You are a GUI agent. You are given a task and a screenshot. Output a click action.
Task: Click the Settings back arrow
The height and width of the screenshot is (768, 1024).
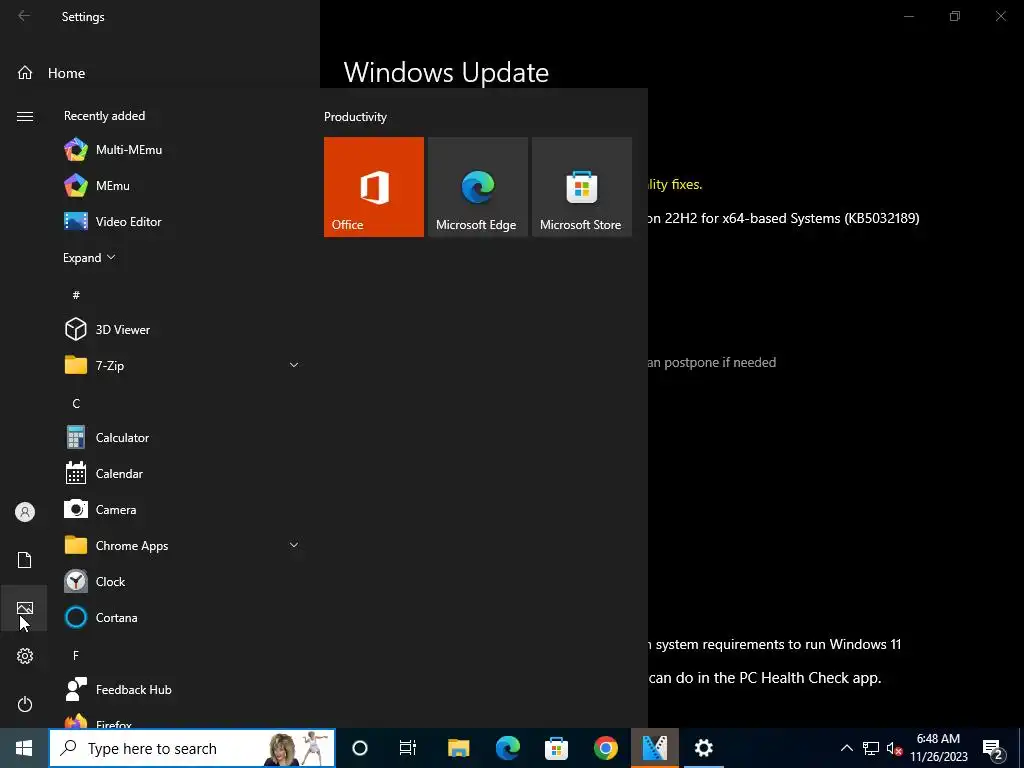[24, 16]
